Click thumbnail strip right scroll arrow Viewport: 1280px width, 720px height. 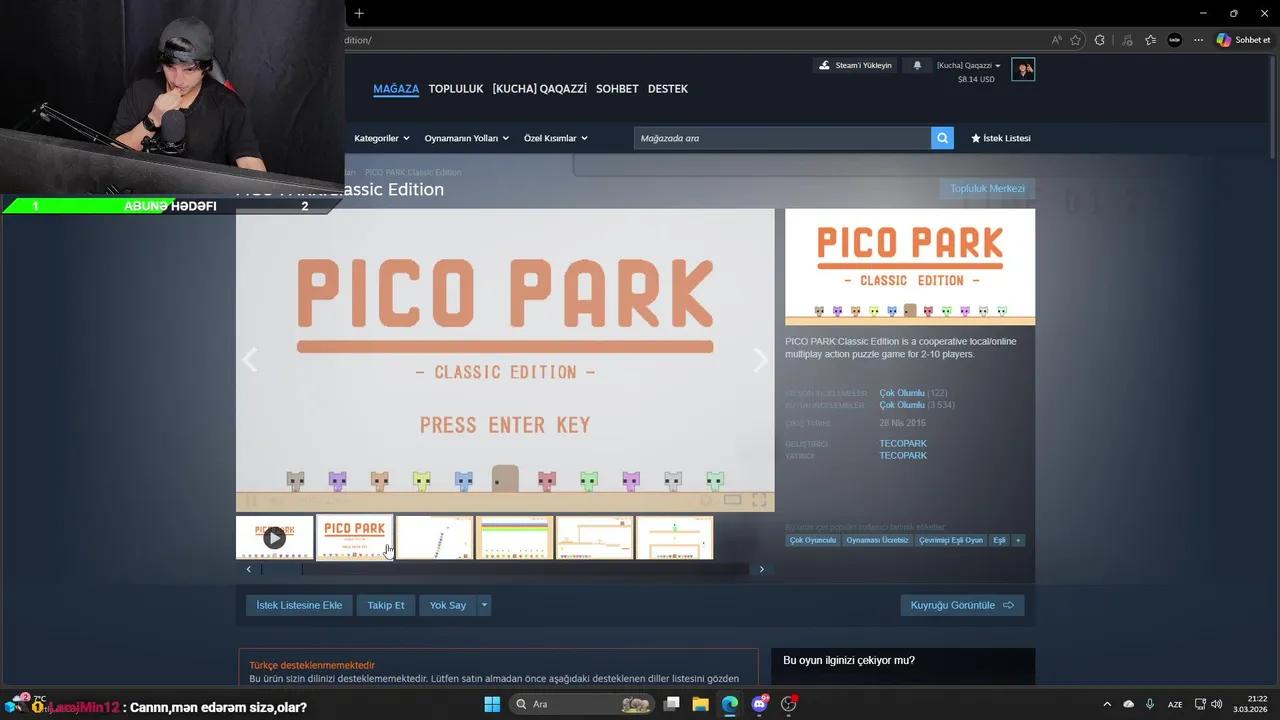(x=762, y=569)
